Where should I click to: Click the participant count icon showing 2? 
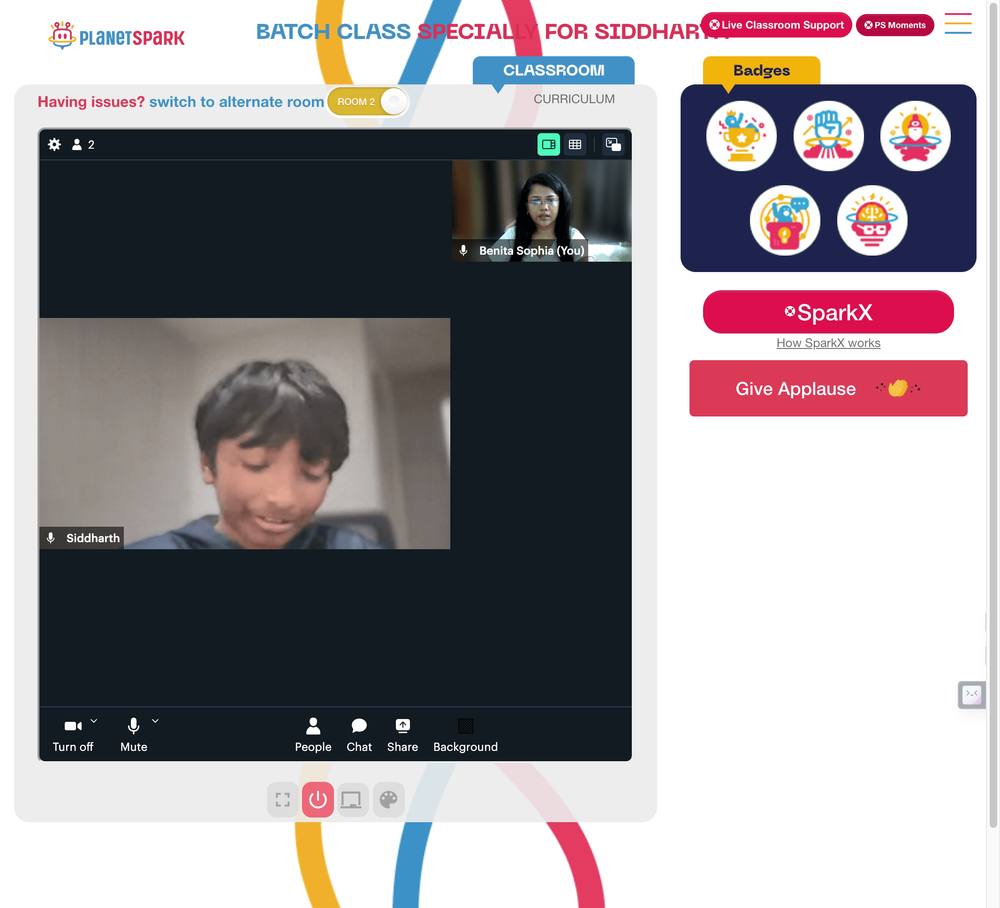pyautogui.click(x=83, y=145)
